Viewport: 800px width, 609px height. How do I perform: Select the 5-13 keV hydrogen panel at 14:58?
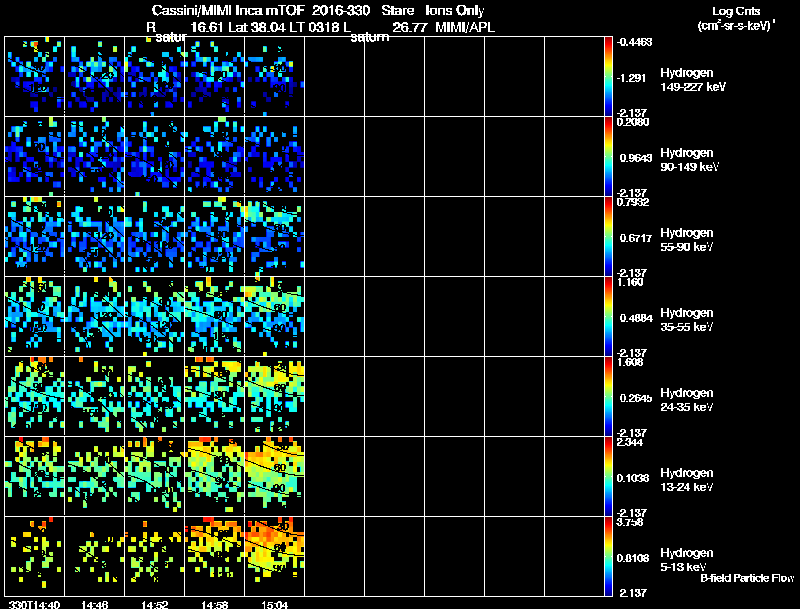[215, 556]
